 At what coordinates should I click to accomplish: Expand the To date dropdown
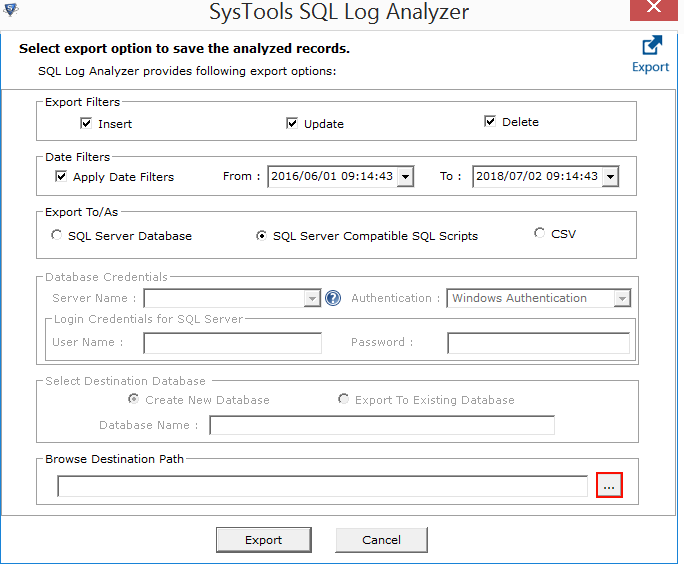(x=610, y=177)
